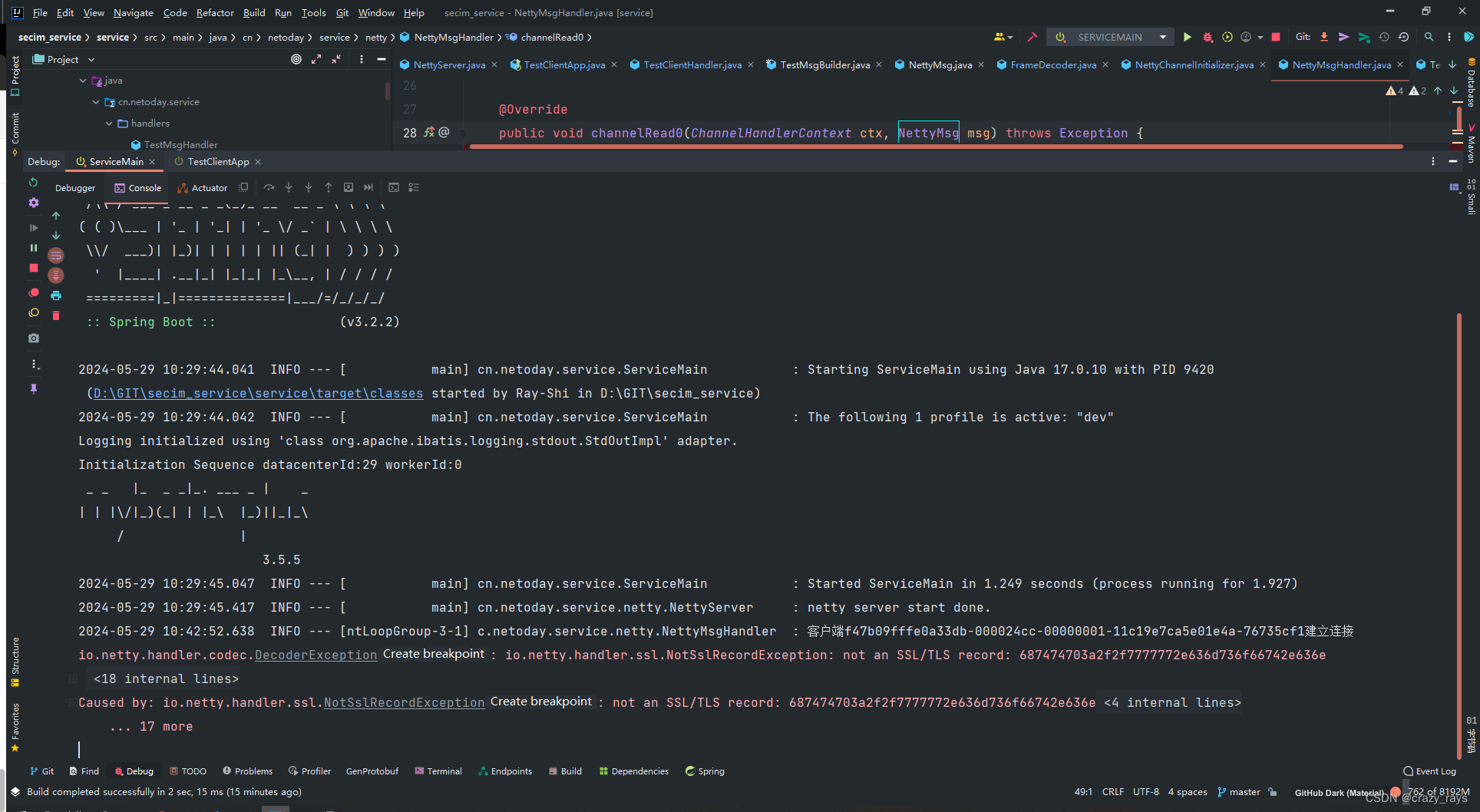Create breakpoint for NotSslRecordException
This screenshot has height=812, width=1480.
541,701
